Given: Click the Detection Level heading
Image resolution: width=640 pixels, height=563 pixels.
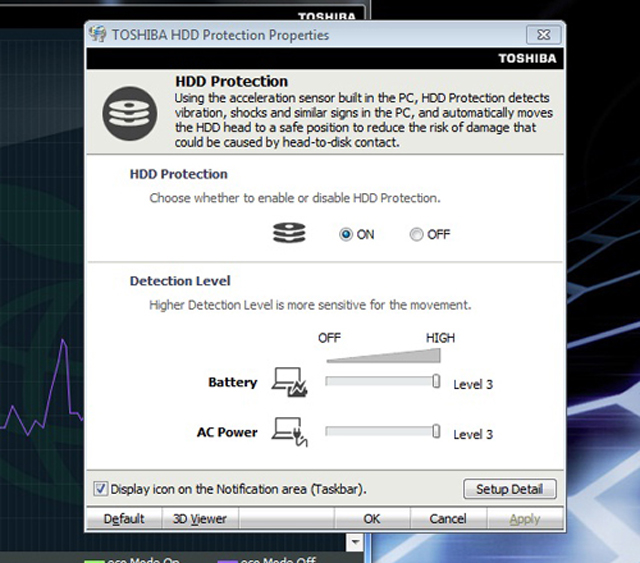Looking at the screenshot, I should pyautogui.click(x=180, y=281).
